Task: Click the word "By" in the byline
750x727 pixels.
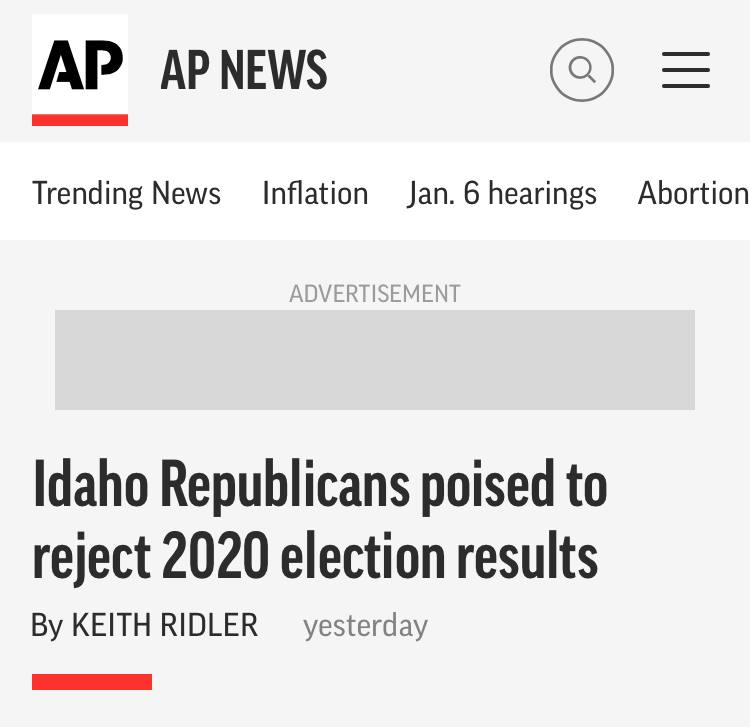Action: pyautogui.click(x=46, y=626)
